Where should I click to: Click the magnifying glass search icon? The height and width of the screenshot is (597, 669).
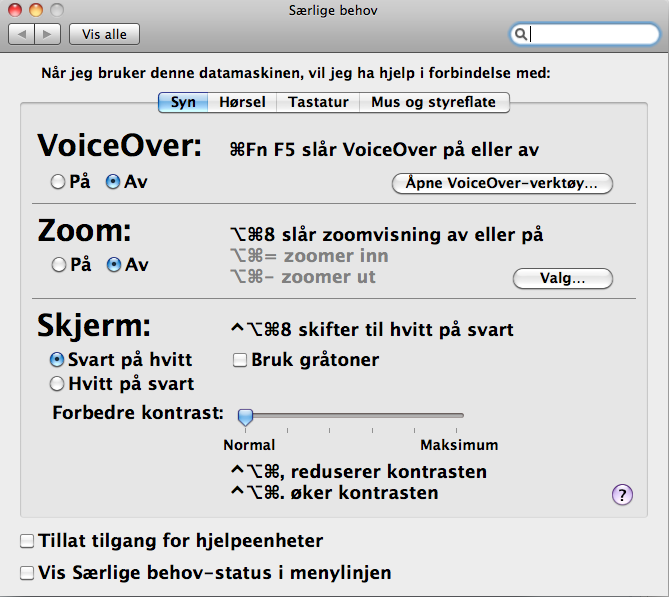520,34
